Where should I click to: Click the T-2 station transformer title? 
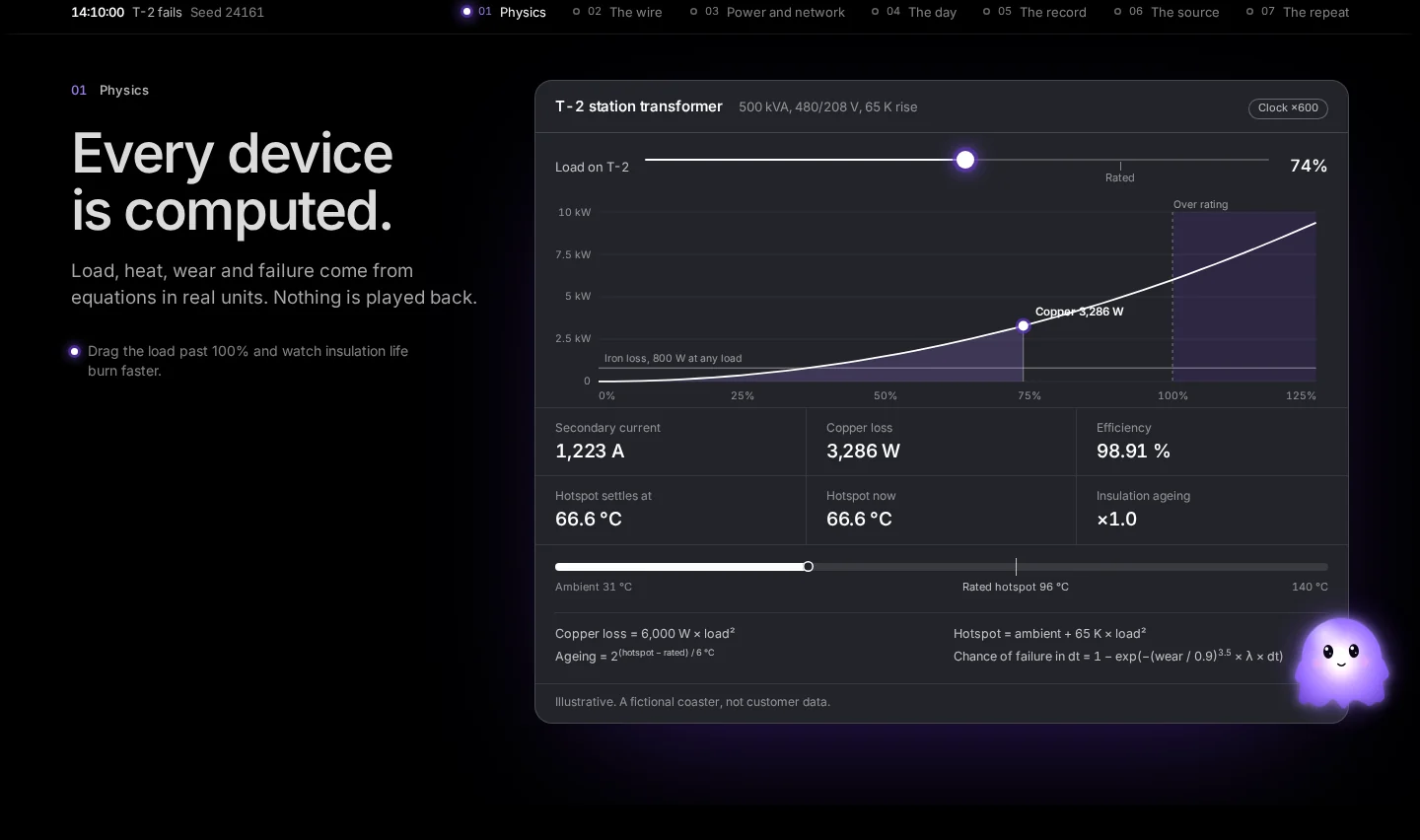(x=639, y=106)
